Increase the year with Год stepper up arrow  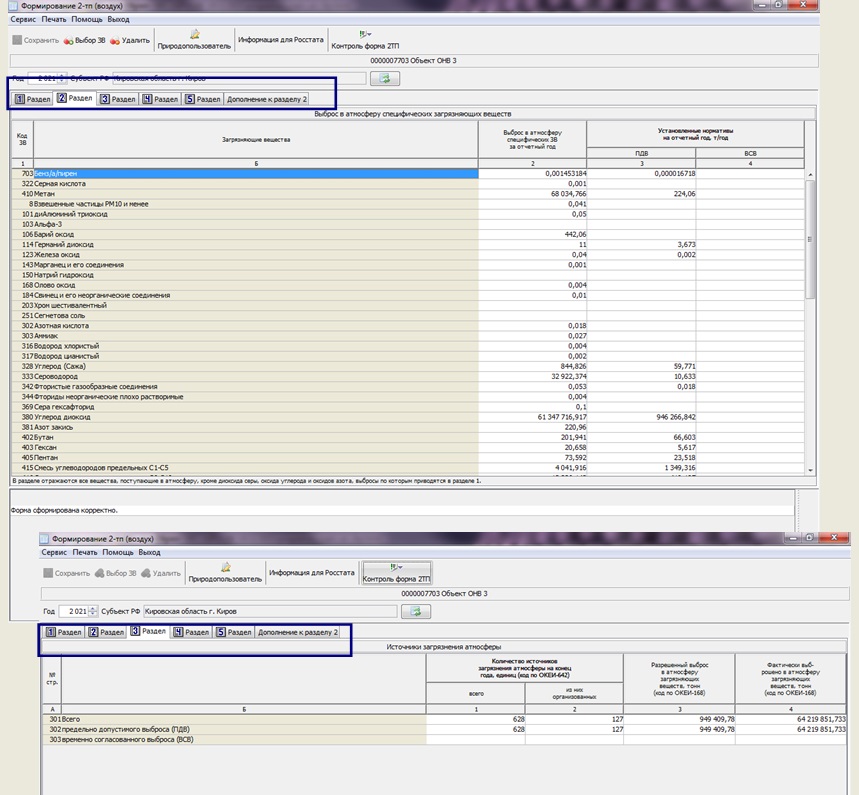pyautogui.click(x=93, y=608)
